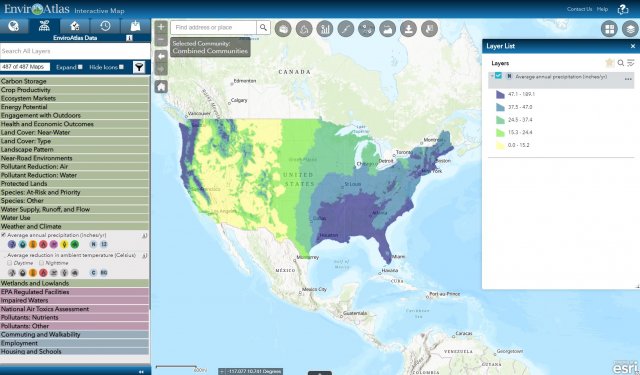Click the home default extent button
Screen dimensions: 640x375
point(161,87)
